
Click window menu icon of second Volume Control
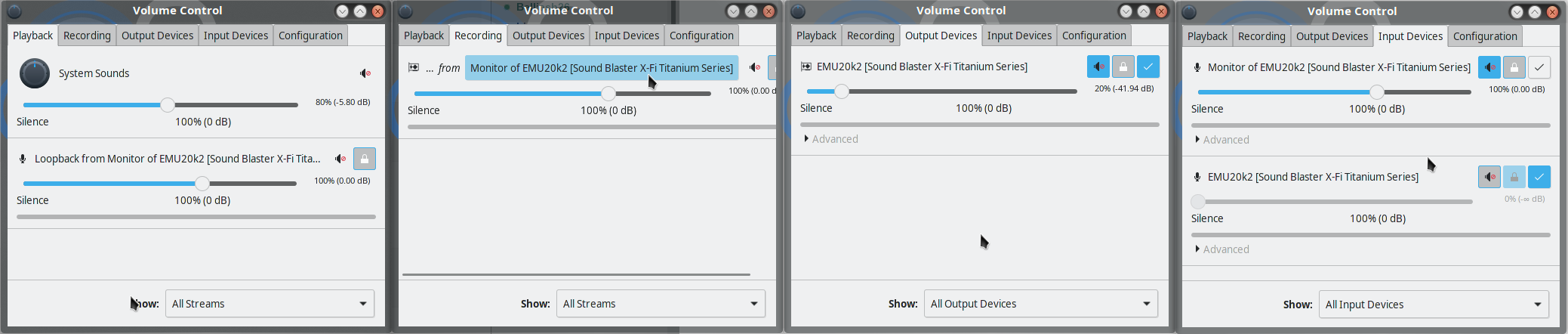(405, 11)
